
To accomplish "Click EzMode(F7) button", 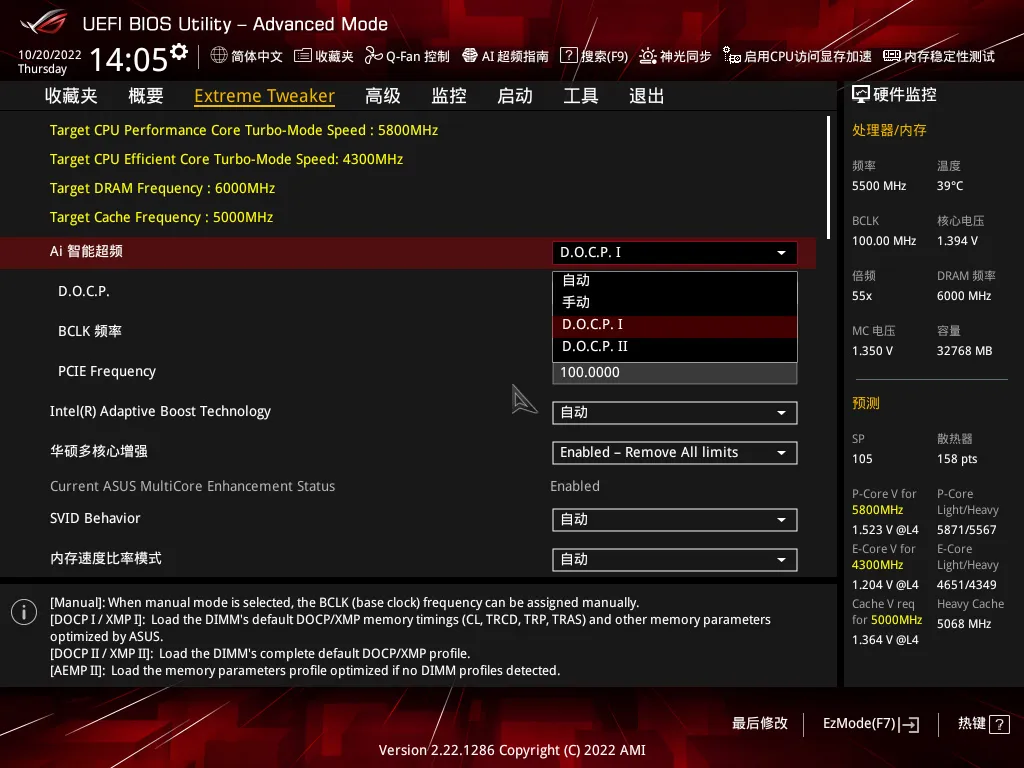I will (x=871, y=724).
